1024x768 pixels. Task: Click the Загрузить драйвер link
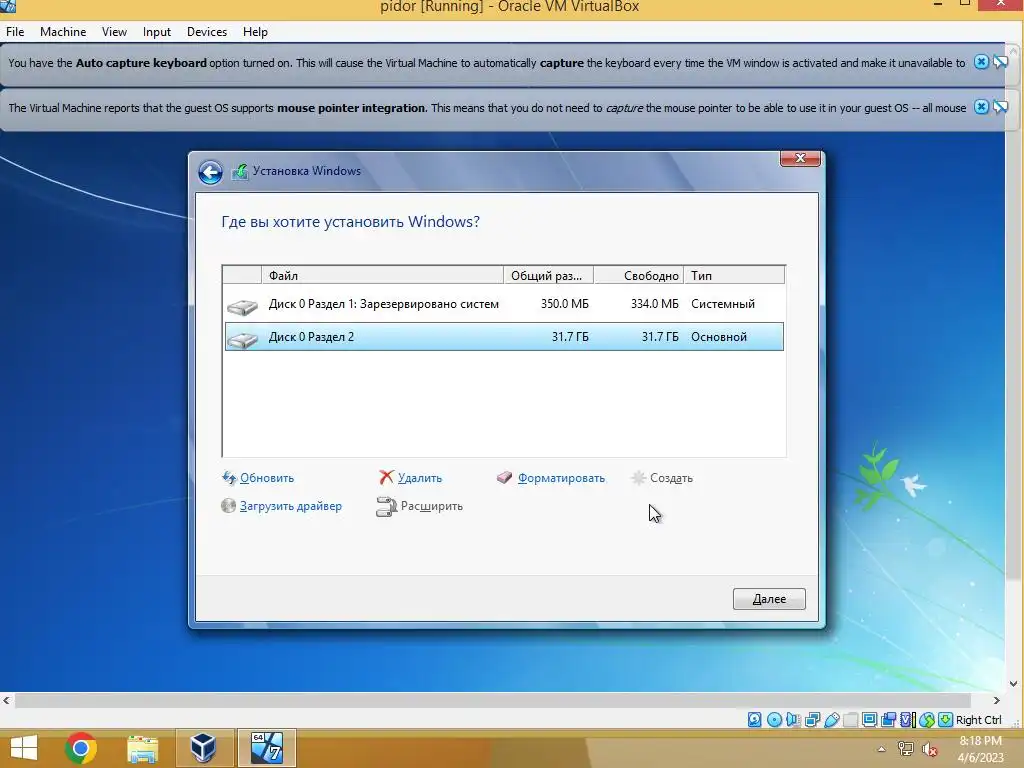291,506
